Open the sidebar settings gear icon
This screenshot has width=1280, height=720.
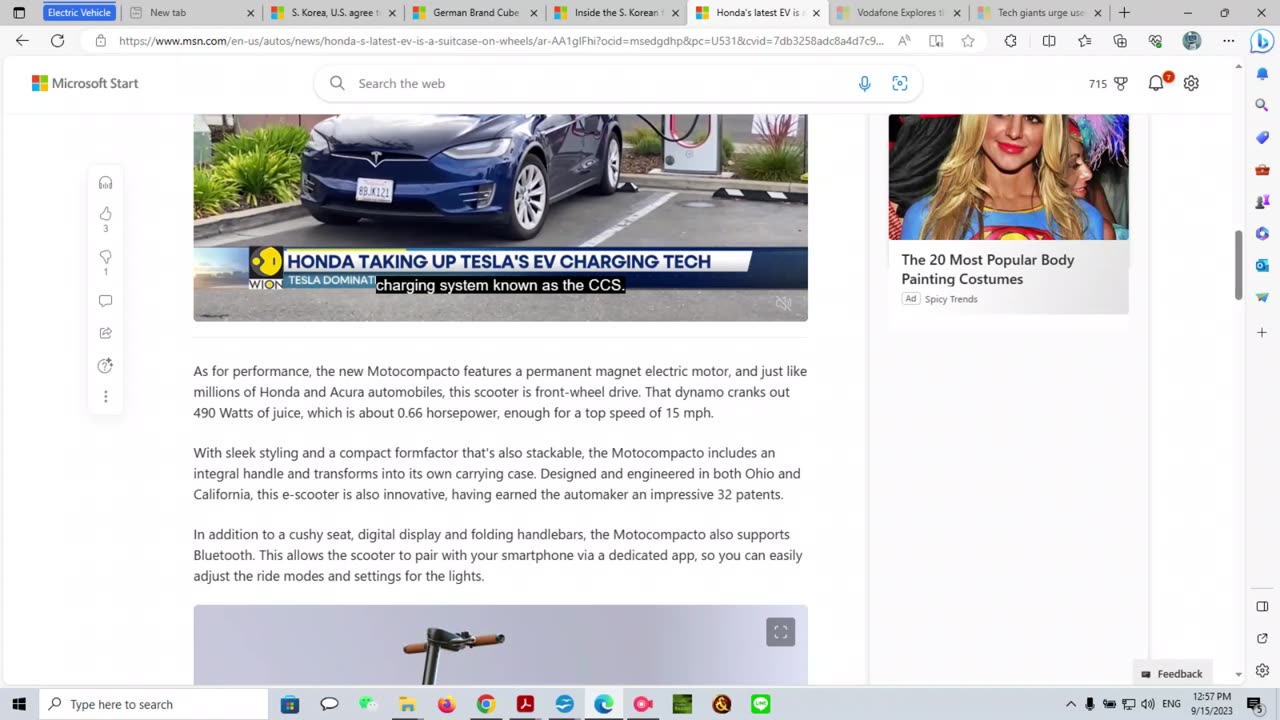pyautogui.click(x=1262, y=670)
